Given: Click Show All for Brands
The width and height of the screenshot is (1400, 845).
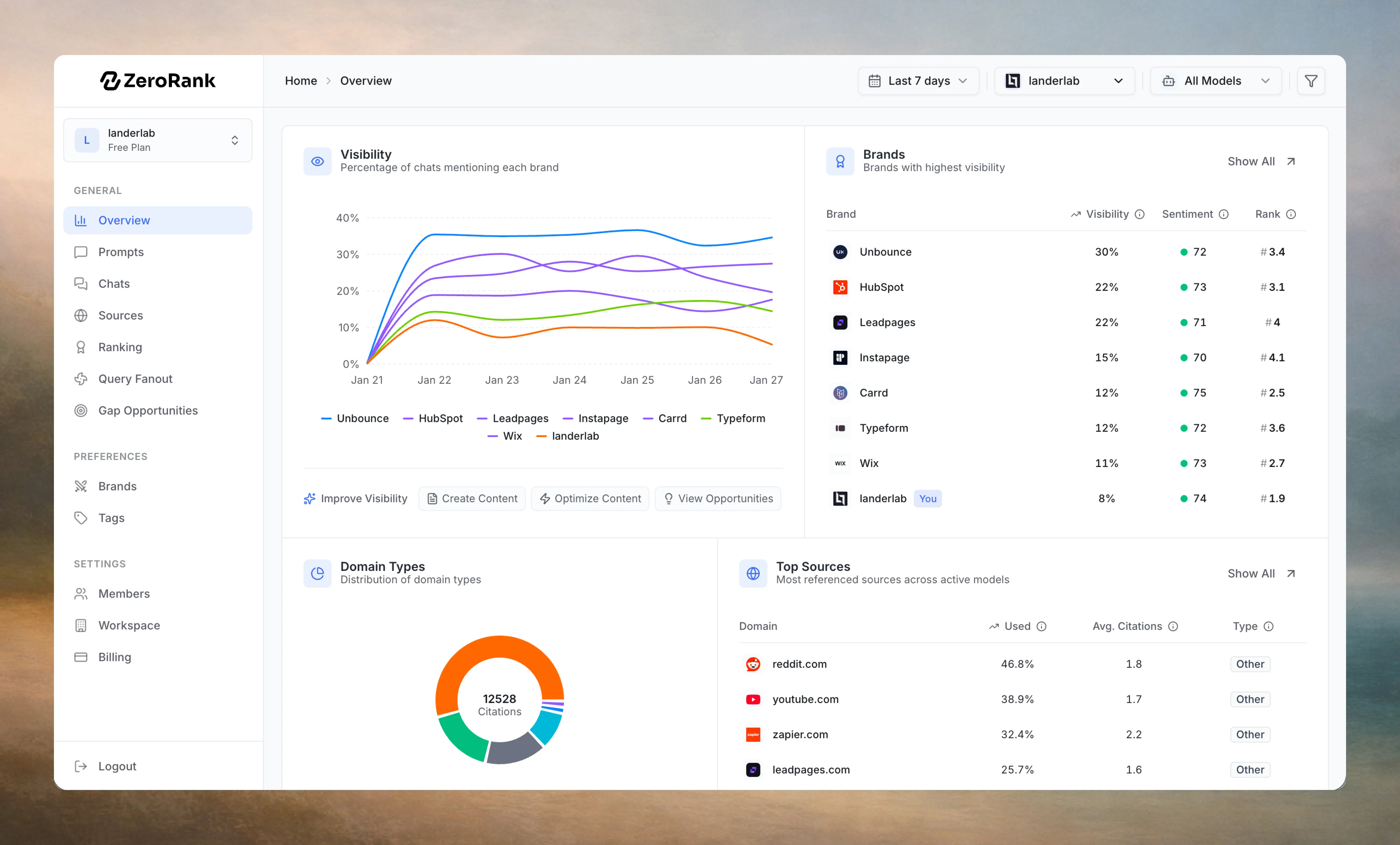Looking at the screenshot, I should click(x=1261, y=162).
